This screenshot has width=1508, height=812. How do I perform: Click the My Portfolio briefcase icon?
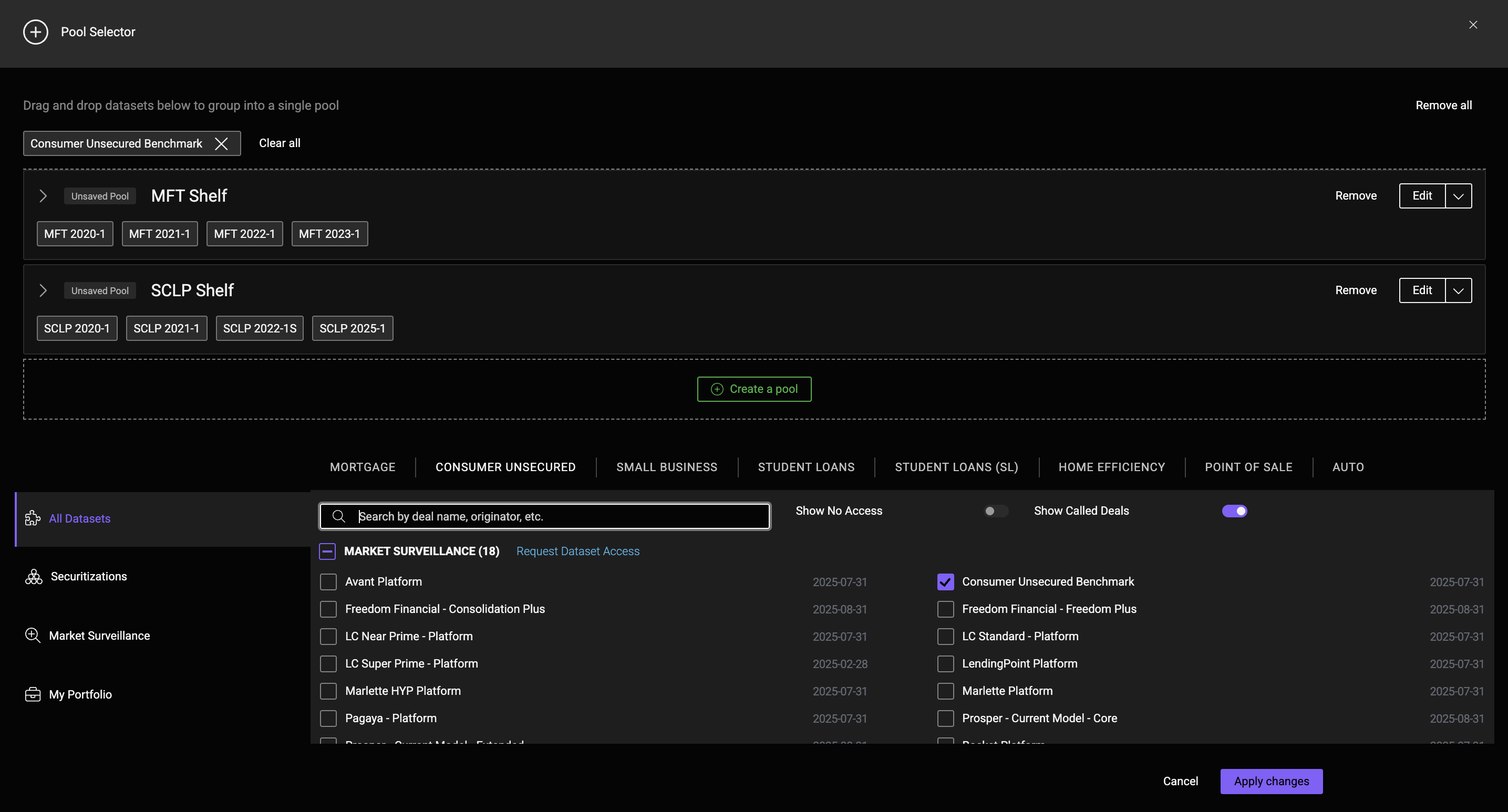pyautogui.click(x=33, y=694)
